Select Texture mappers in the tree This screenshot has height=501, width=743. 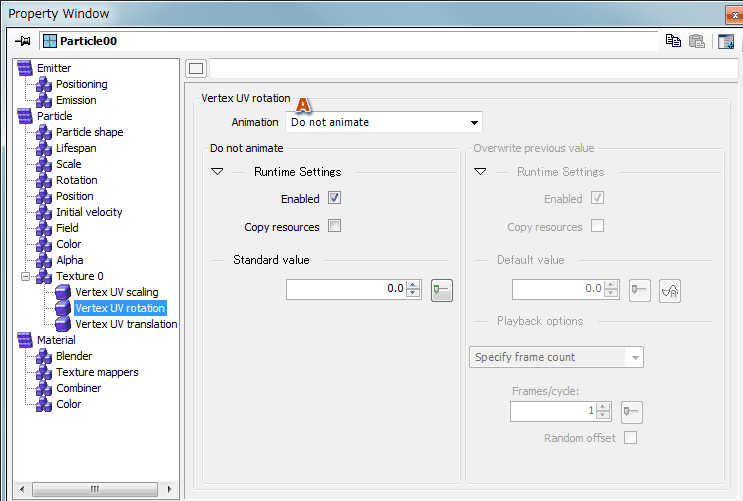click(97, 372)
